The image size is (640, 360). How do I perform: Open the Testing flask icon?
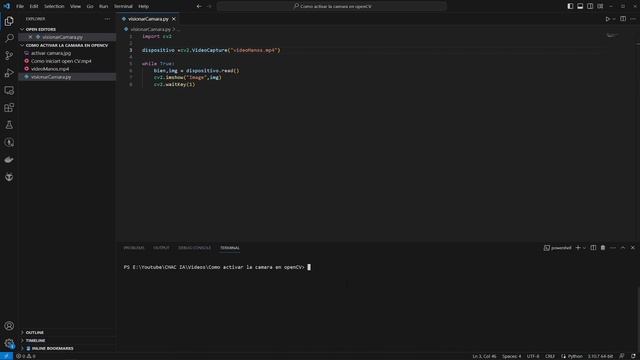(x=9, y=125)
